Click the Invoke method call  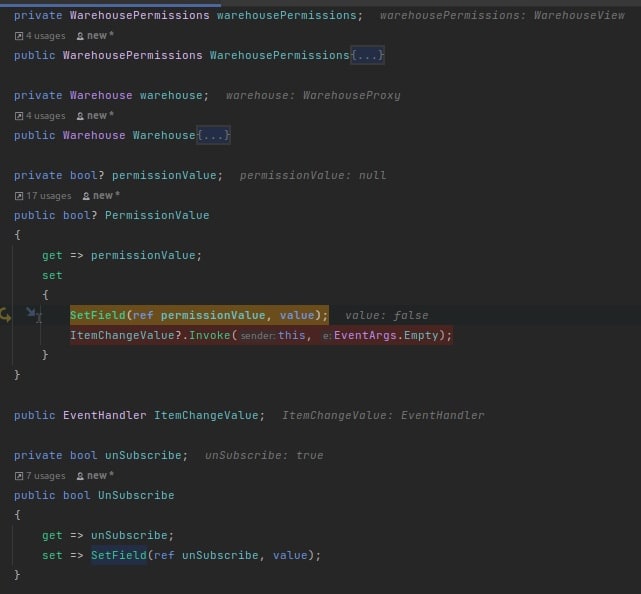(210, 336)
